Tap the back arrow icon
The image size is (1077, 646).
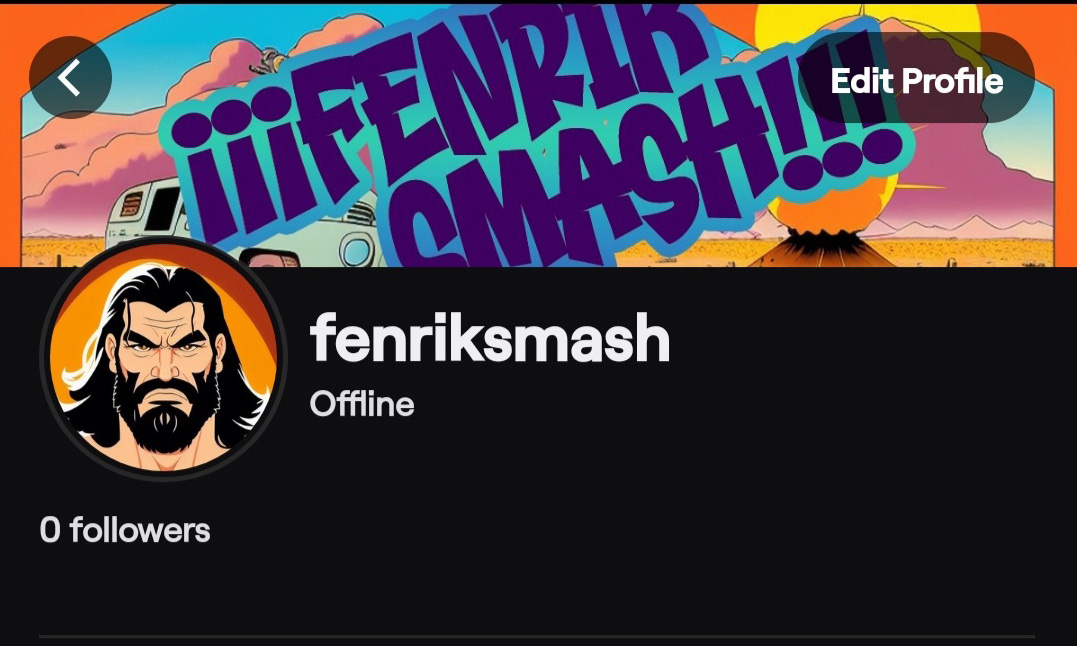click(x=69, y=77)
